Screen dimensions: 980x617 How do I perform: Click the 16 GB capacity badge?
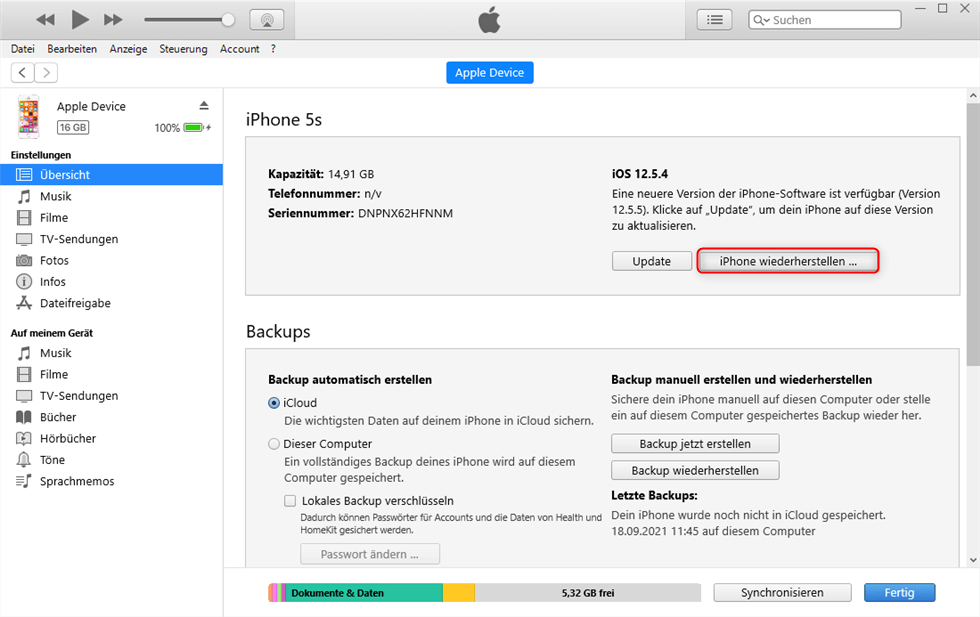coord(73,128)
